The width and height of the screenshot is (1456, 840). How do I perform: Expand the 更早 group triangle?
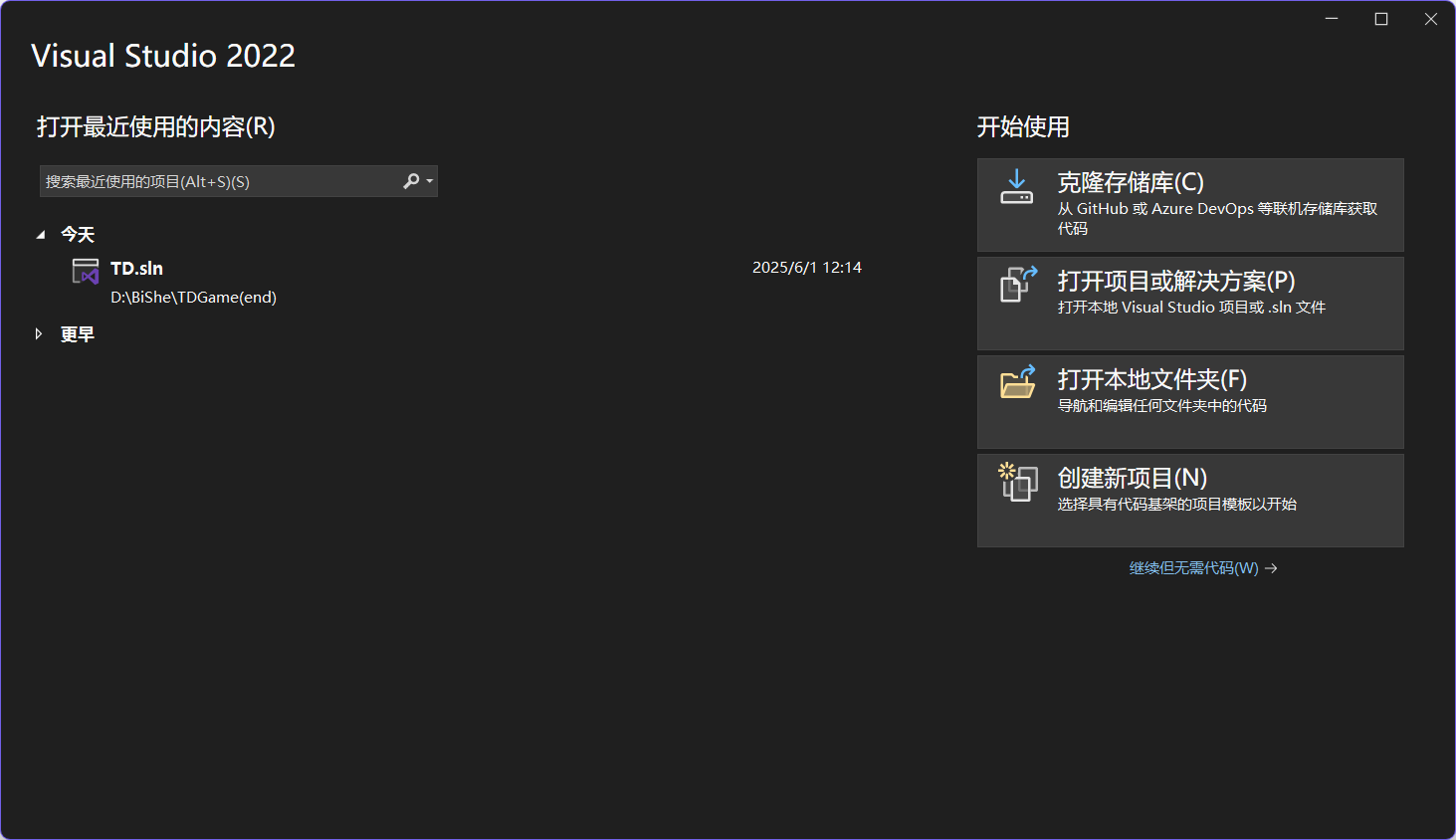pos(39,334)
